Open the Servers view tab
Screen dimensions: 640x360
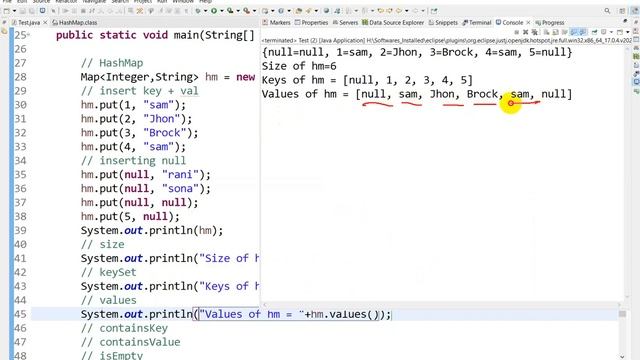[345, 22]
